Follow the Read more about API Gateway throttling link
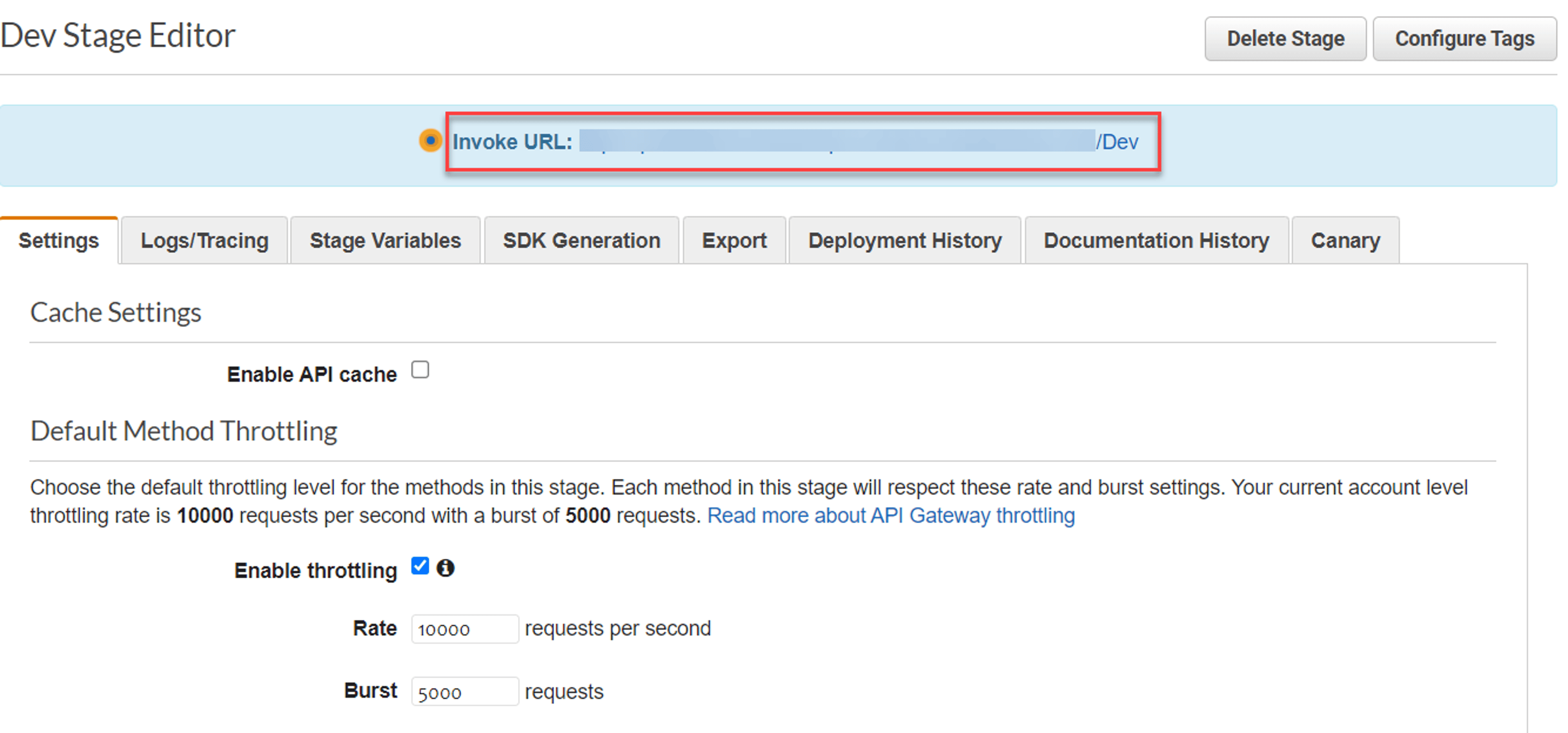The width and height of the screenshot is (1568, 733). click(891, 515)
